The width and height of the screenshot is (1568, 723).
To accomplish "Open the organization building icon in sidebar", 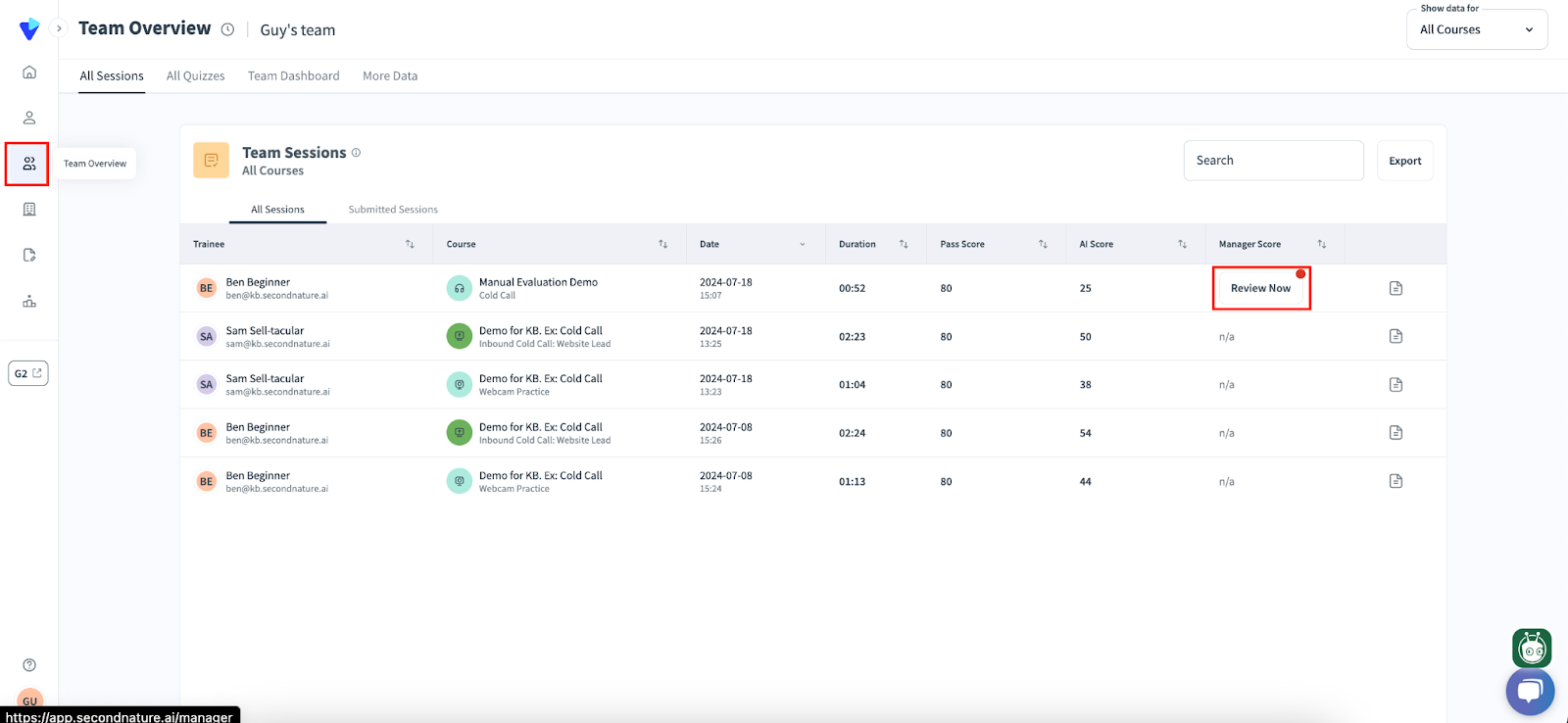I will tap(29, 210).
